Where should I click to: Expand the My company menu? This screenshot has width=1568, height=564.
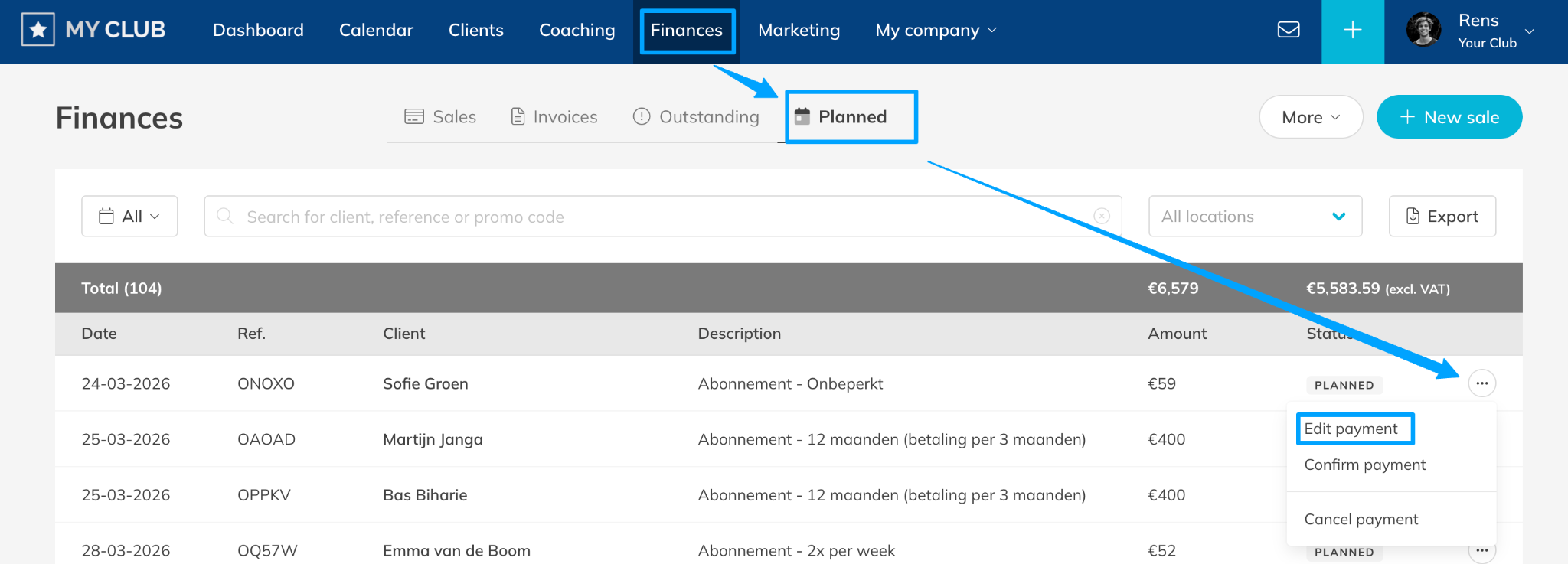tap(936, 31)
